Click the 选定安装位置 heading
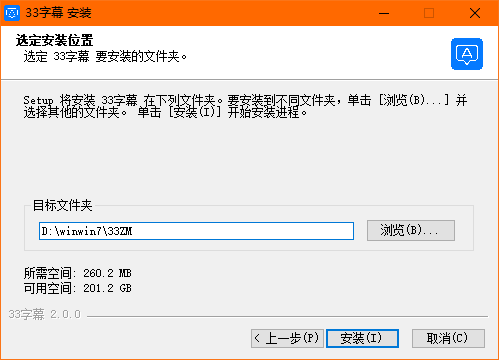This screenshot has height=360, width=499. tap(54, 40)
